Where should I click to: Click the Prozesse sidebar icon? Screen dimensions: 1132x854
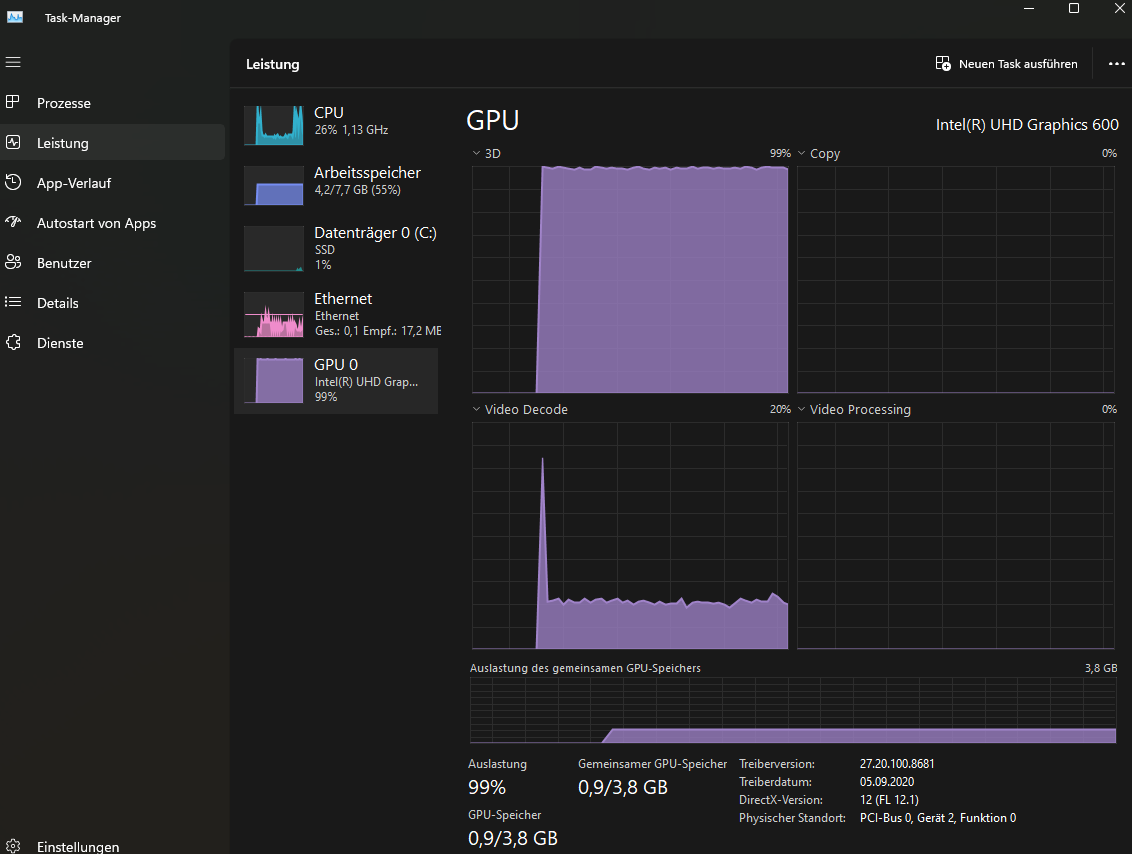point(13,103)
